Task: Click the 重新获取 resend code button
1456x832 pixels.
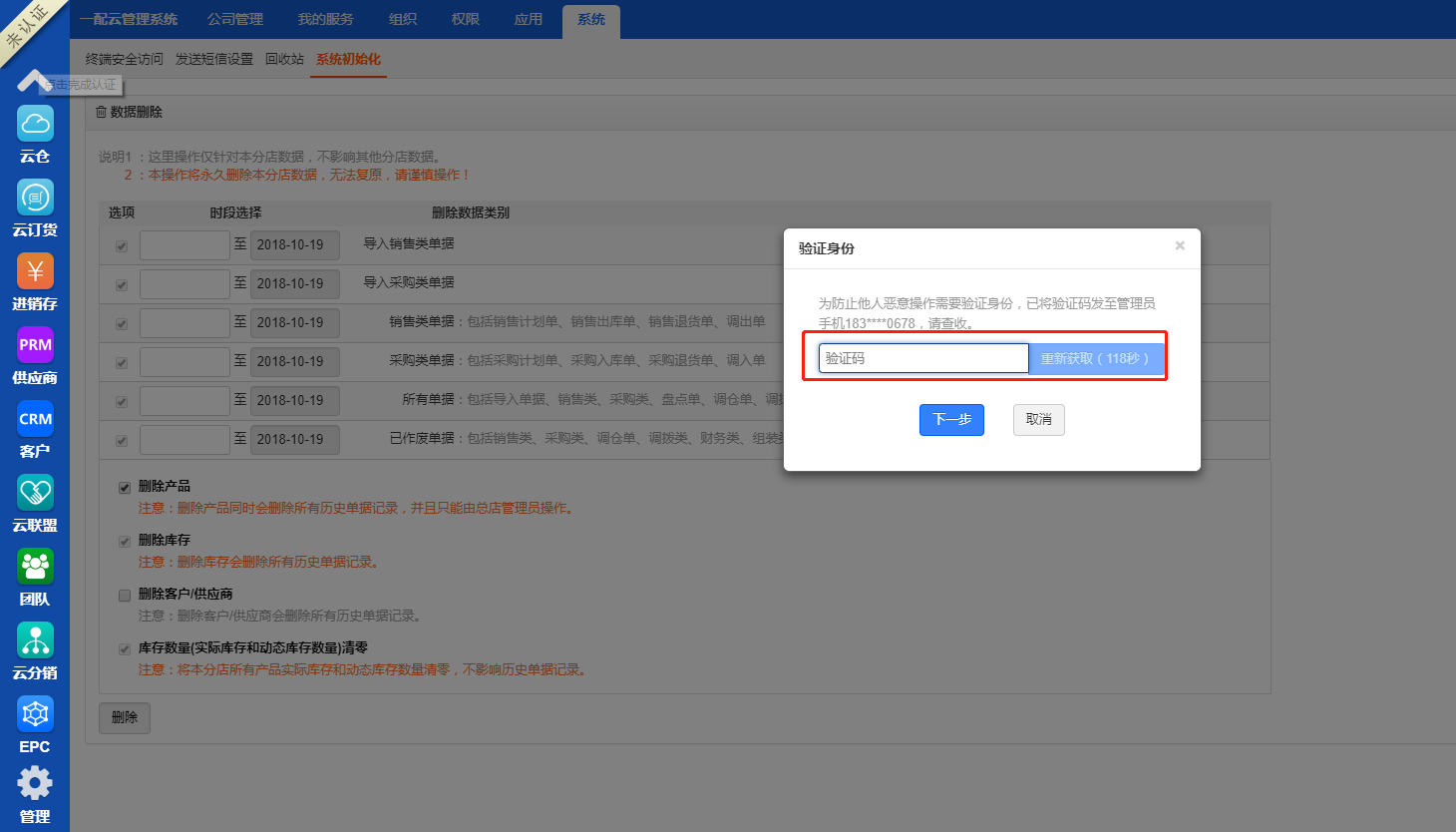Action: pyautogui.click(x=1096, y=358)
